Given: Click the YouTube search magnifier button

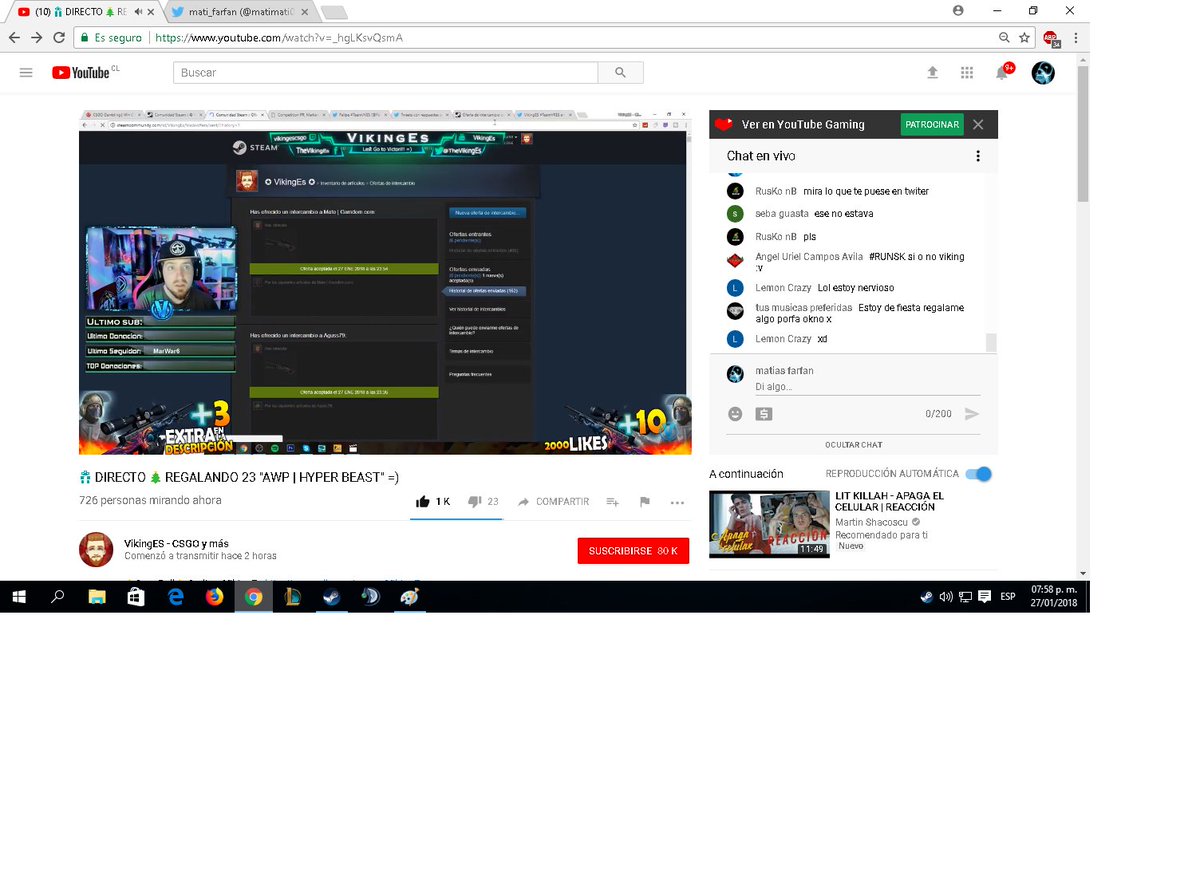Looking at the screenshot, I should point(620,73).
